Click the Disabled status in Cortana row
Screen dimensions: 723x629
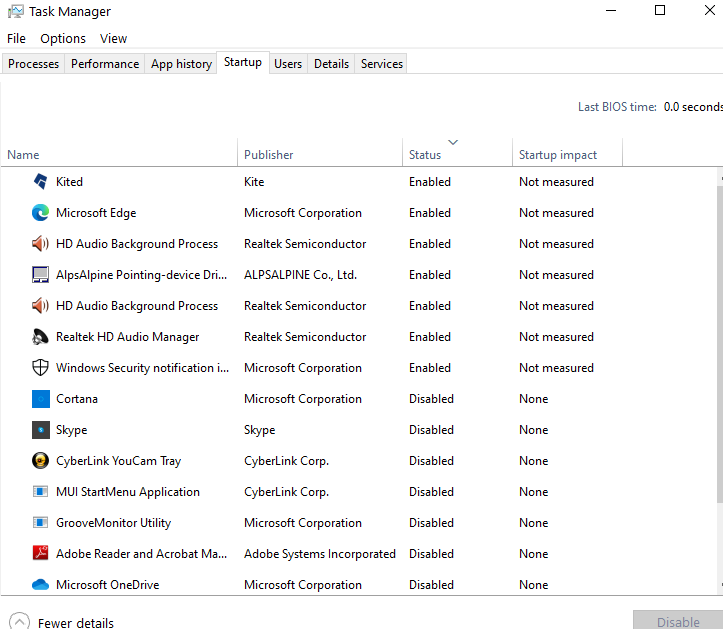(431, 399)
